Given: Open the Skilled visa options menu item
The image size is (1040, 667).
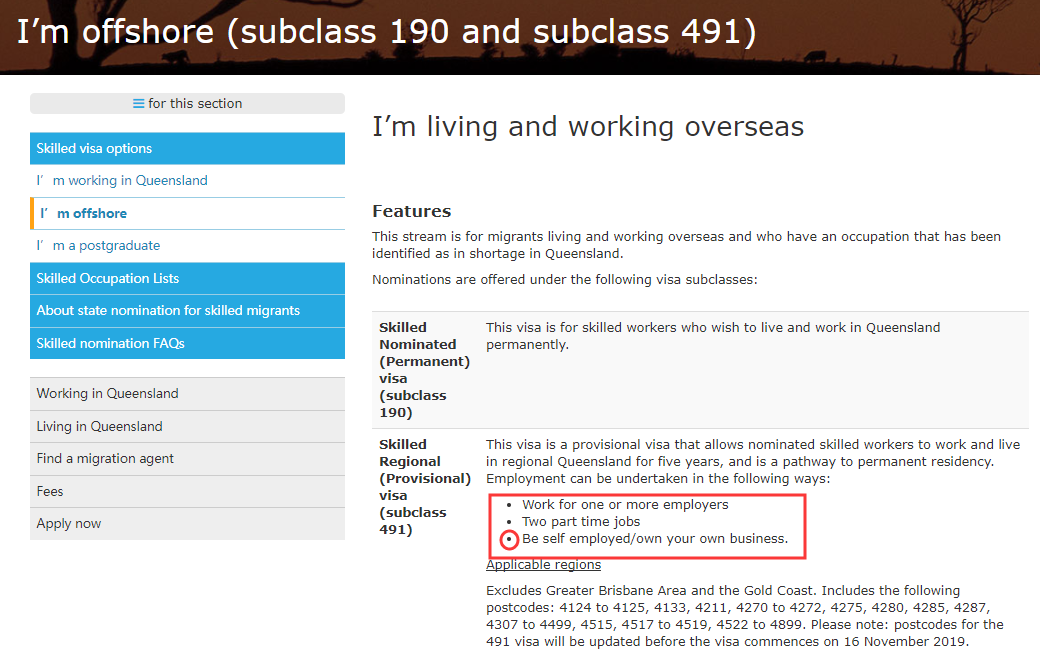Looking at the screenshot, I should coord(94,148).
